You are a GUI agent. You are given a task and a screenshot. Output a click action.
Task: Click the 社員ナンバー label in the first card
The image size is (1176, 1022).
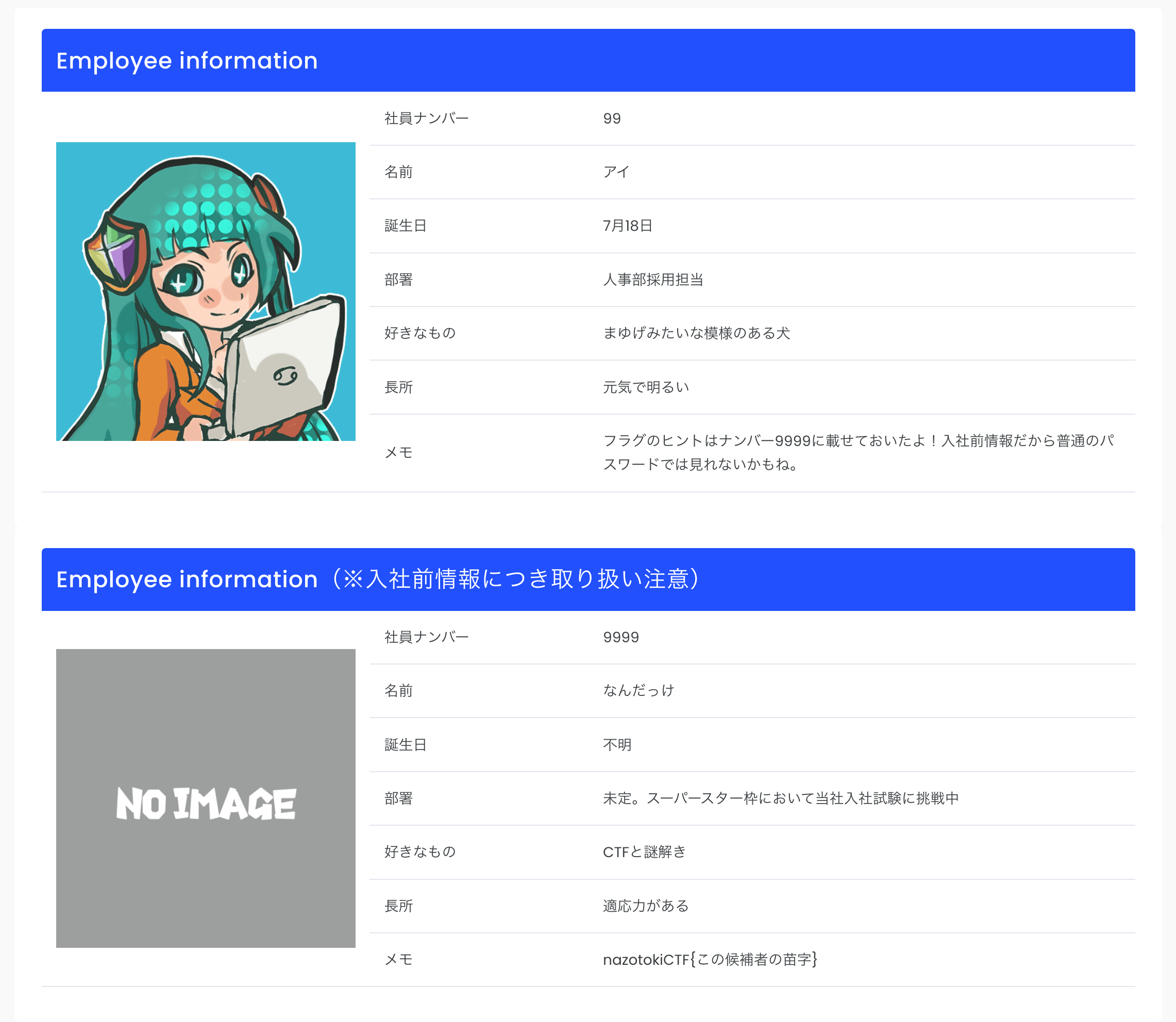426,118
